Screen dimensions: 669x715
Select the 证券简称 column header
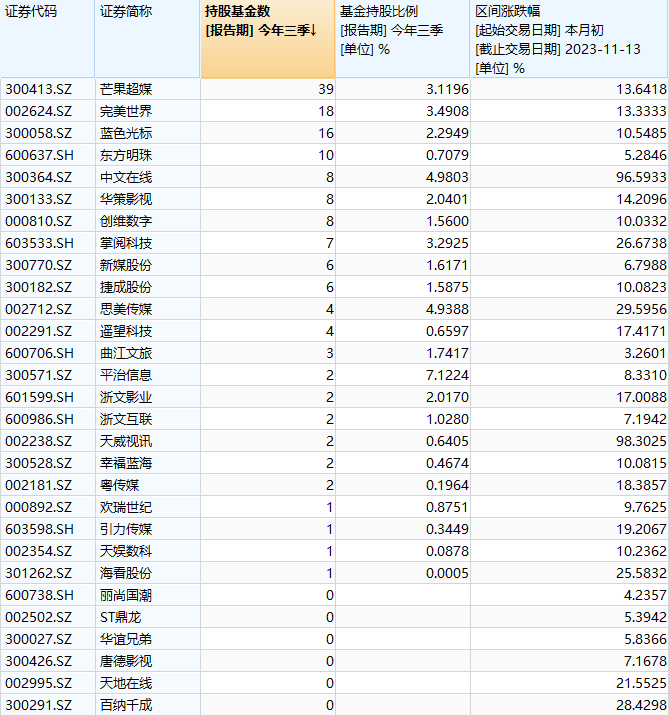(126, 12)
